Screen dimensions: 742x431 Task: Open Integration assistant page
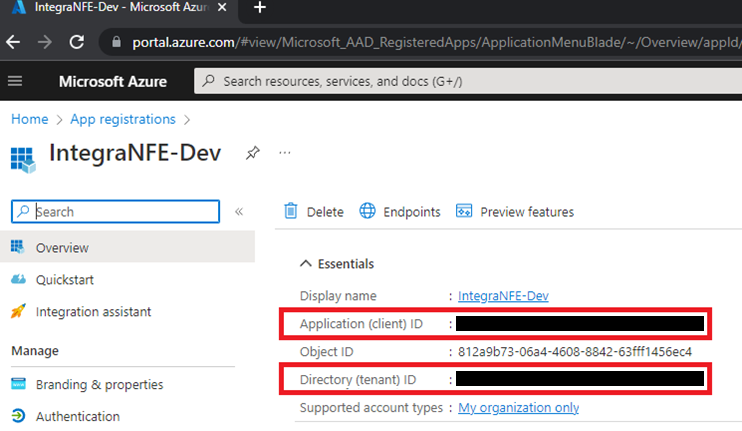[x=93, y=312]
